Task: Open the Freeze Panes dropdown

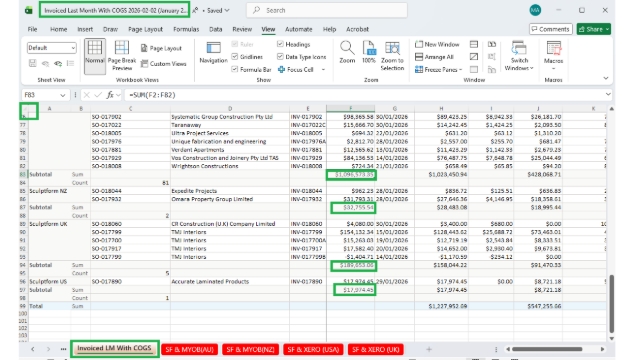Action: point(439,70)
